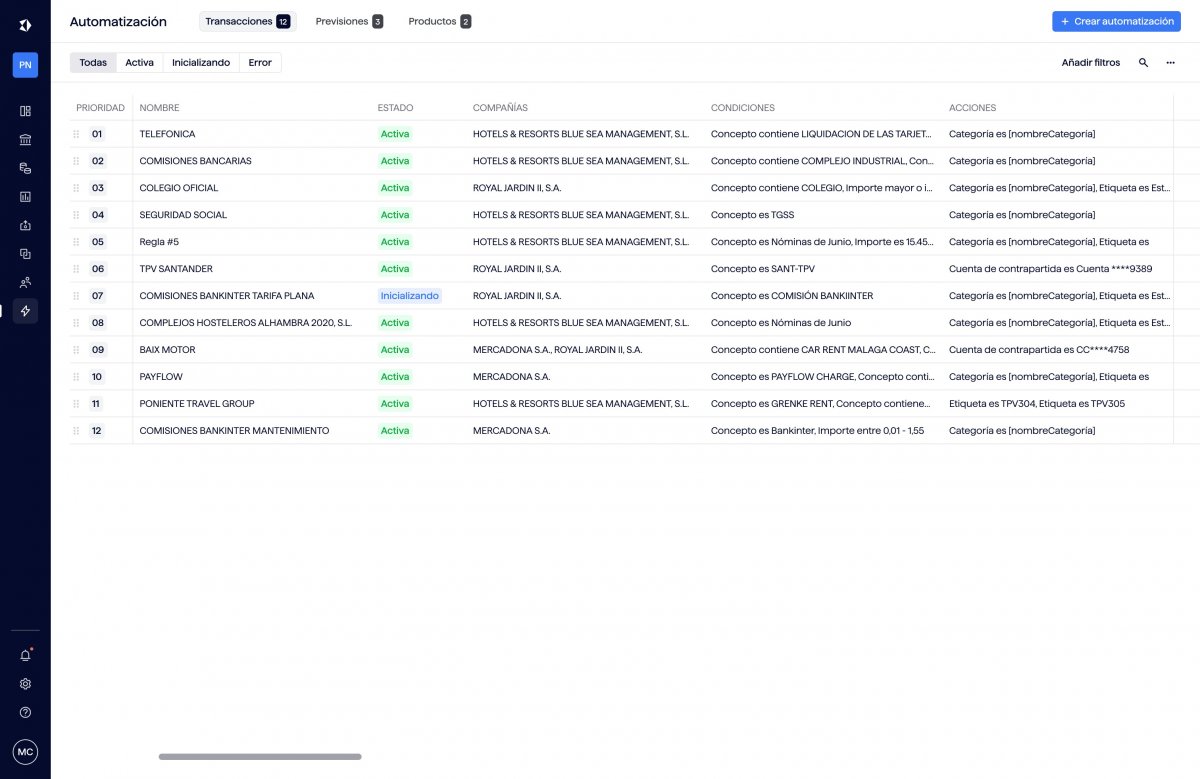The height and width of the screenshot is (779, 1200).
Task: Click the help question mark icon
Action: [x=25, y=713]
